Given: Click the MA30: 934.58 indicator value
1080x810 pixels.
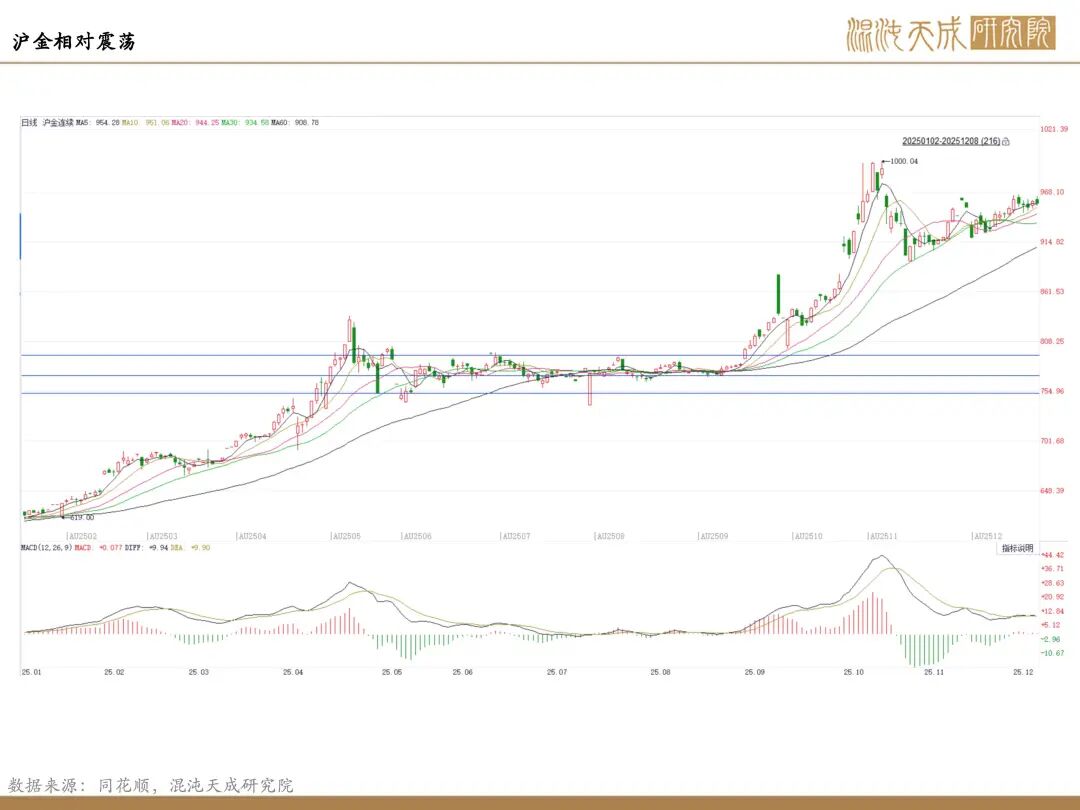Looking at the screenshot, I should (245, 123).
